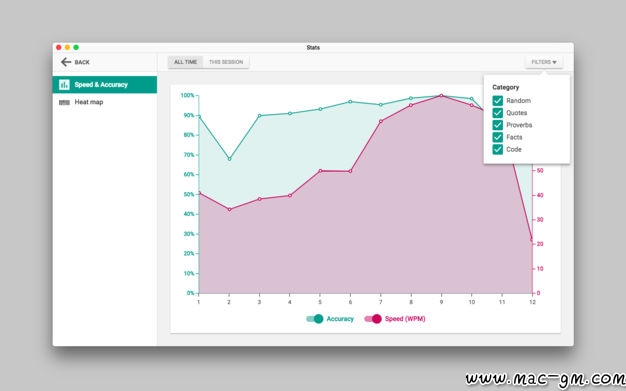
Task: Click the green fullscreen window button
Action: [76, 48]
